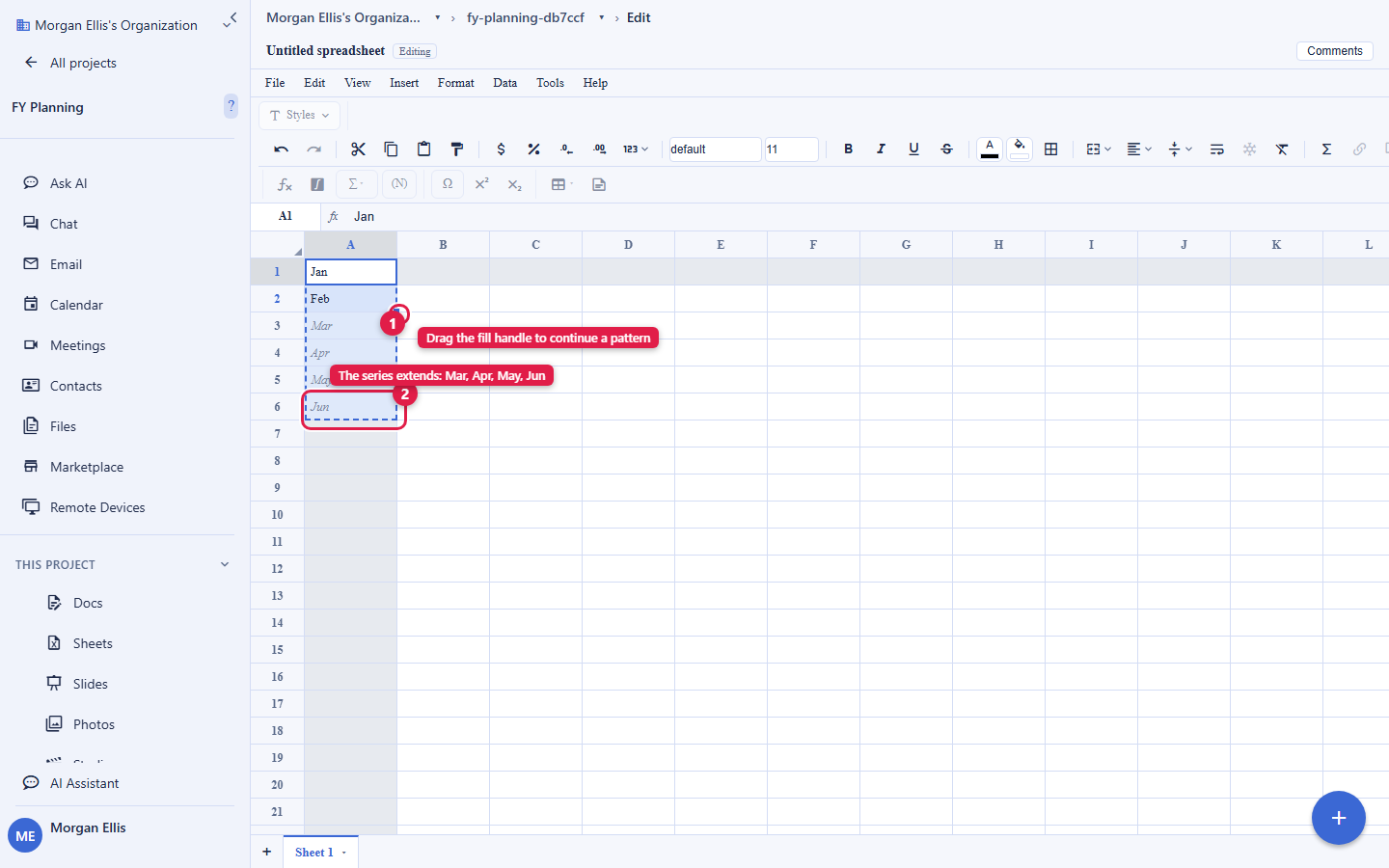Insert a sum function with sigma icon
Image resolution: width=1389 pixels, height=868 pixels.
click(1326, 149)
